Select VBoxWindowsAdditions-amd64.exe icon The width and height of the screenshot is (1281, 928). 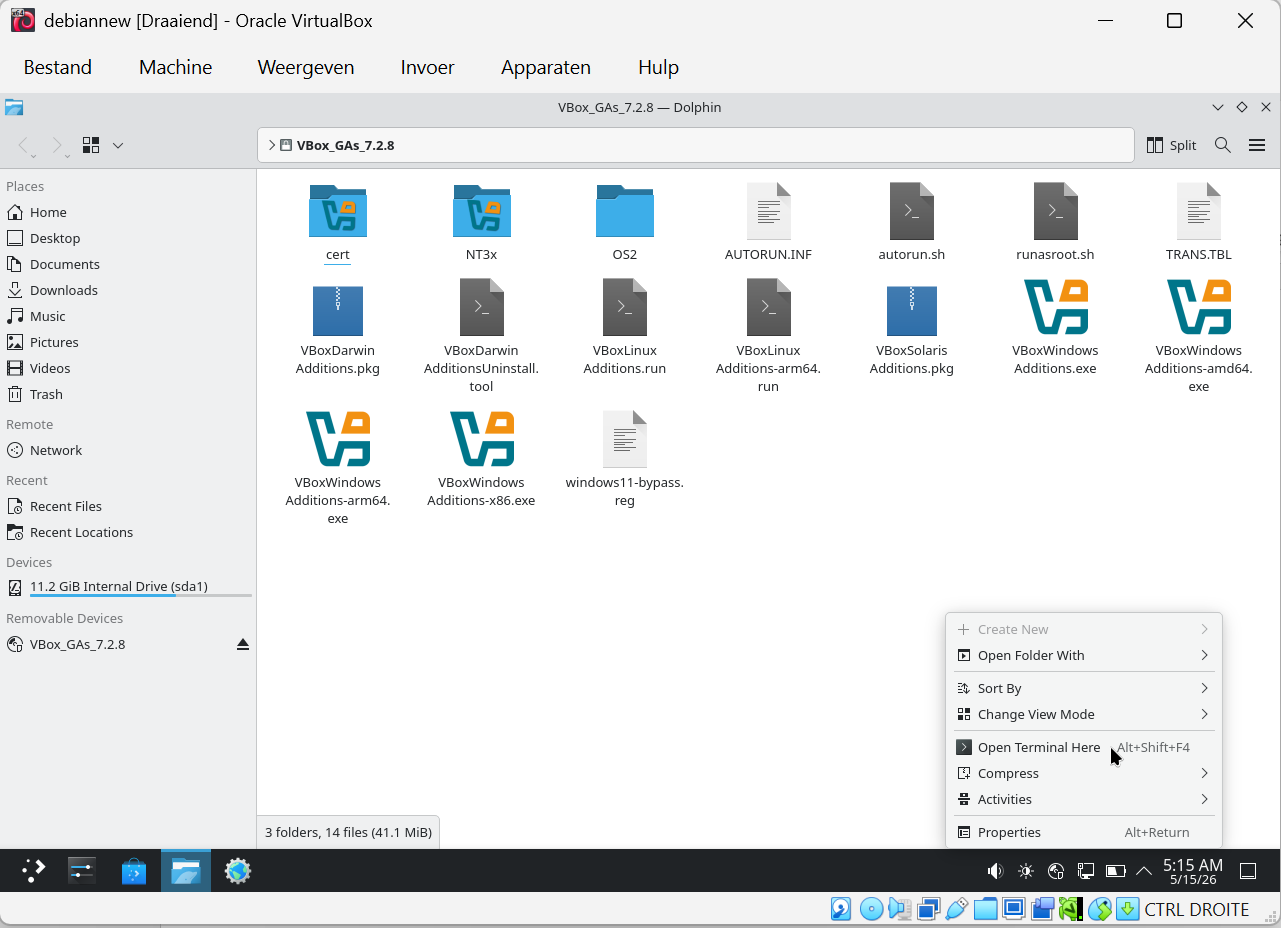pyautogui.click(x=1198, y=307)
